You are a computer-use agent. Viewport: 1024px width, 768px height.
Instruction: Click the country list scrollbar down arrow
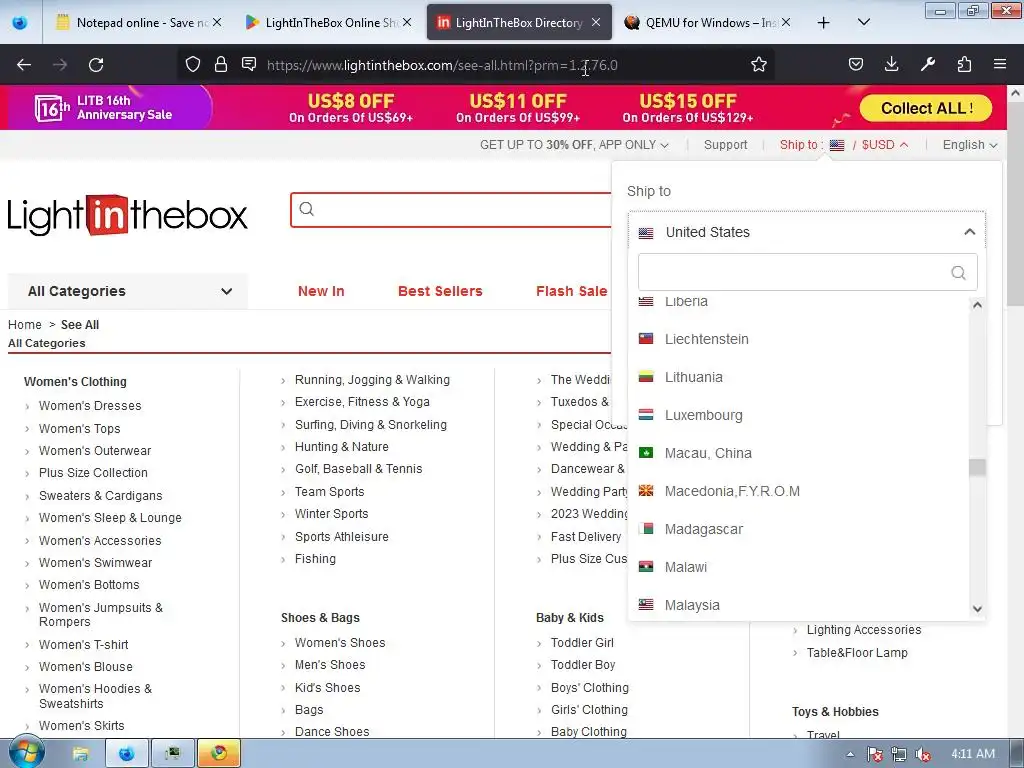977,609
